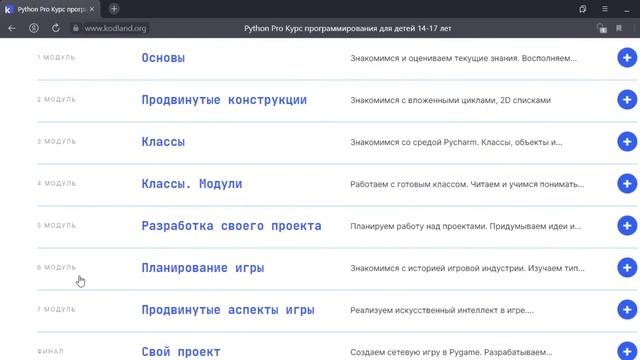The image size is (640, 360).
Task: Click the '5 модуль' label
Action: 57,226
